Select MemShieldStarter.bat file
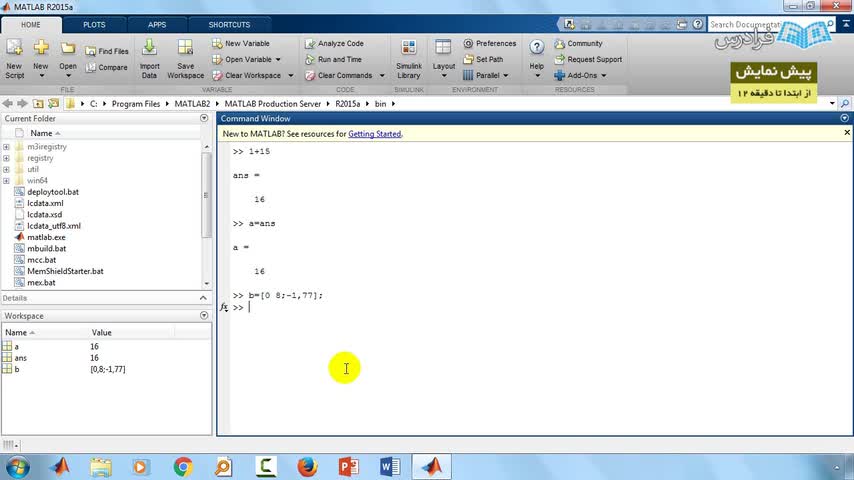The height and width of the screenshot is (480, 854). click(x=65, y=271)
